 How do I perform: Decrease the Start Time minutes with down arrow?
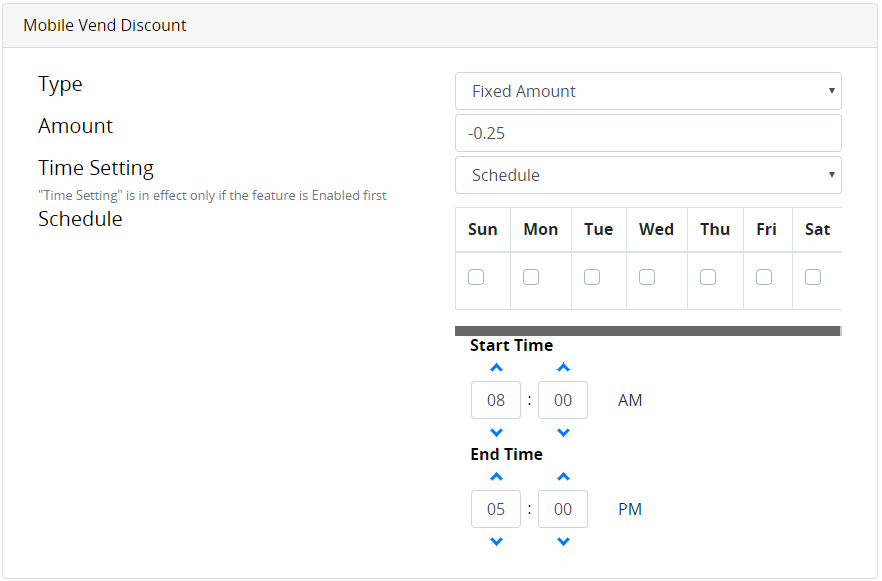(563, 433)
